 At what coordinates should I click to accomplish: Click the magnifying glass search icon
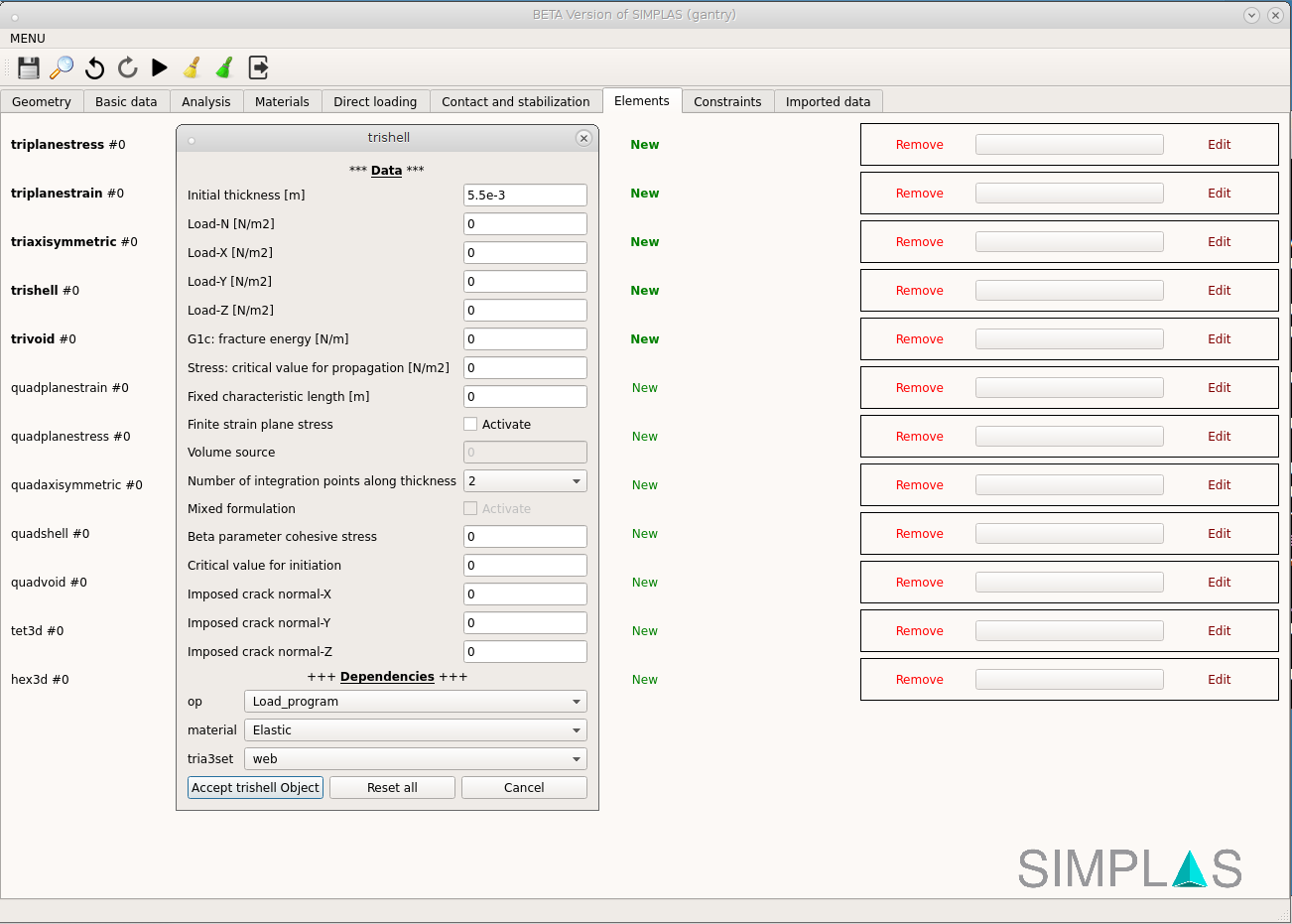point(62,67)
